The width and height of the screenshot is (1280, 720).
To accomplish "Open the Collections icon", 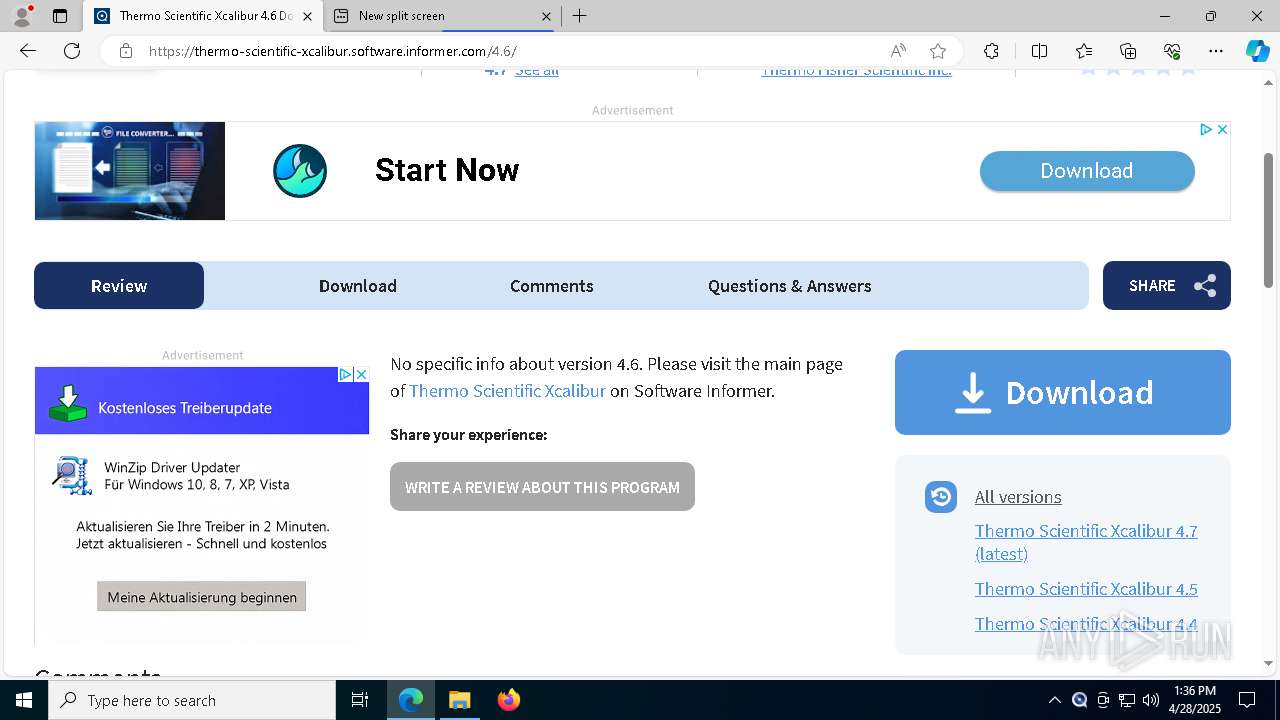I will (1128, 51).
